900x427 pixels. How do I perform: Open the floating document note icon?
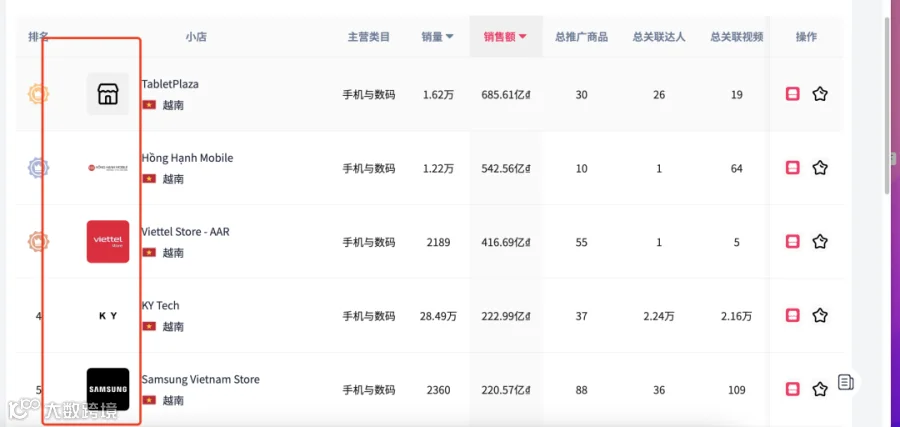tap(845, 382)
